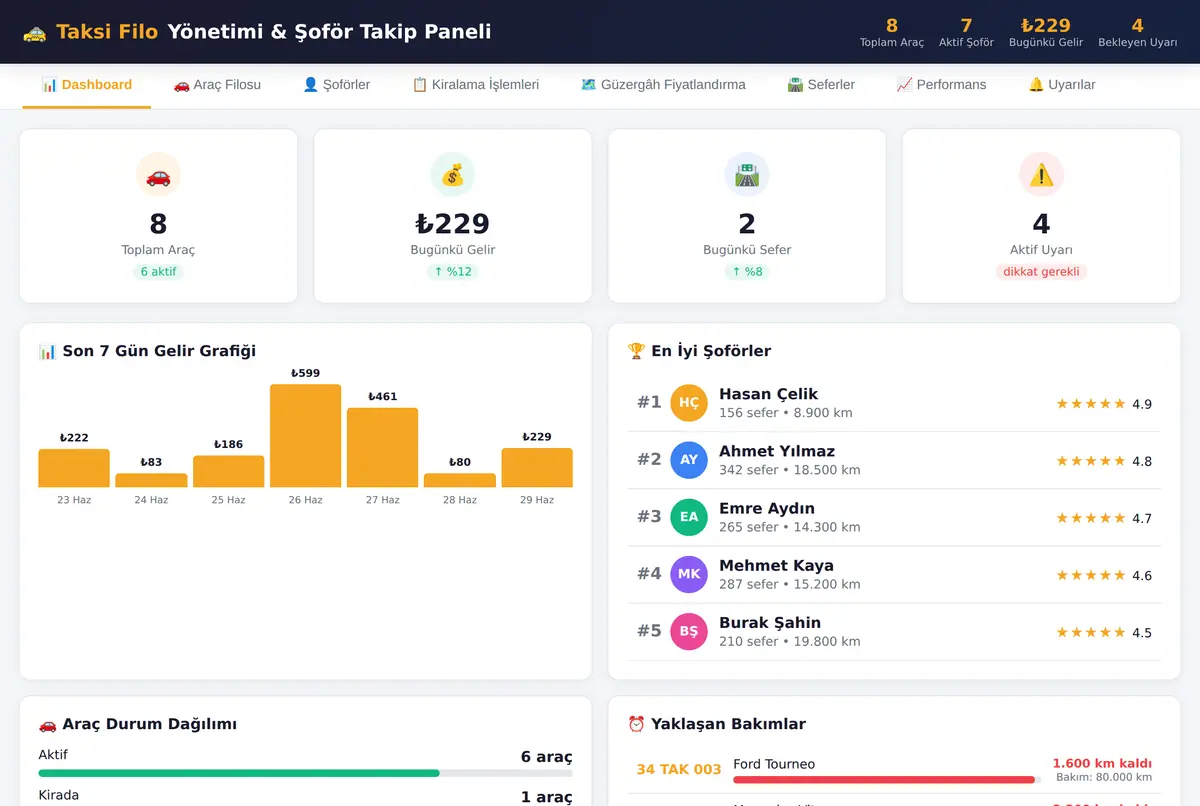Click Hasan Çelik's 4.9 star rating
Image resolution: width=1200 pixels, height=806 pixels.
[x=1104, y=404]
